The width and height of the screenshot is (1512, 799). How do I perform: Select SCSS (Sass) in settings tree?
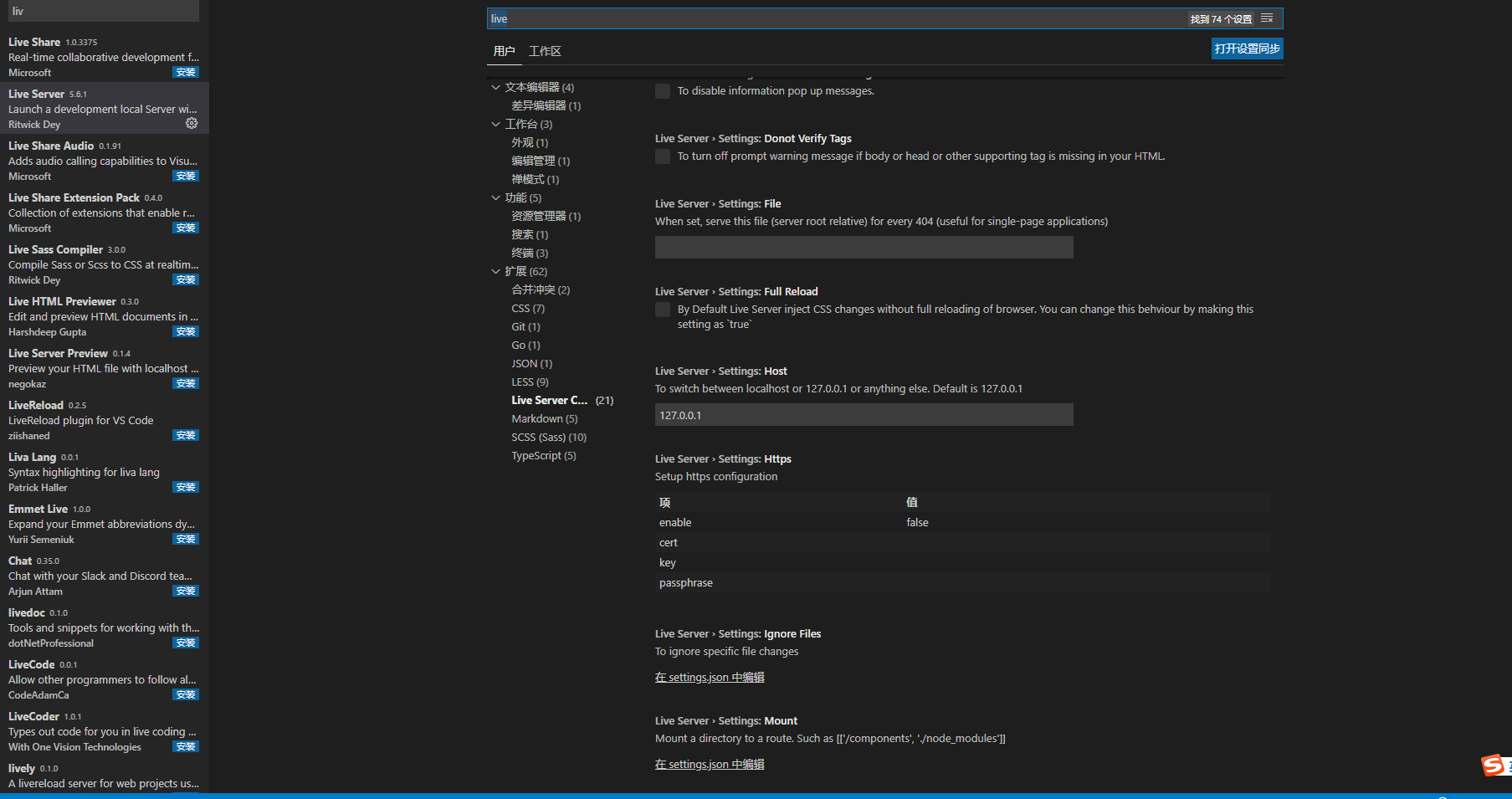point(549,437)
